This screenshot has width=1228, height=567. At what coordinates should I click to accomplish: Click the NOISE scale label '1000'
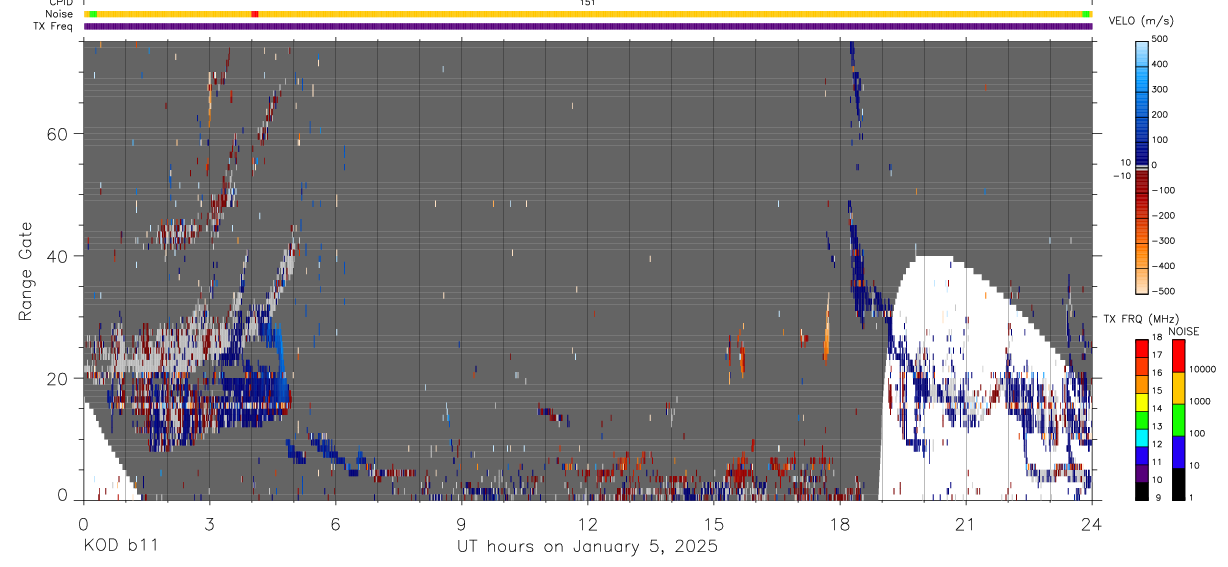tap(1200, 401)
